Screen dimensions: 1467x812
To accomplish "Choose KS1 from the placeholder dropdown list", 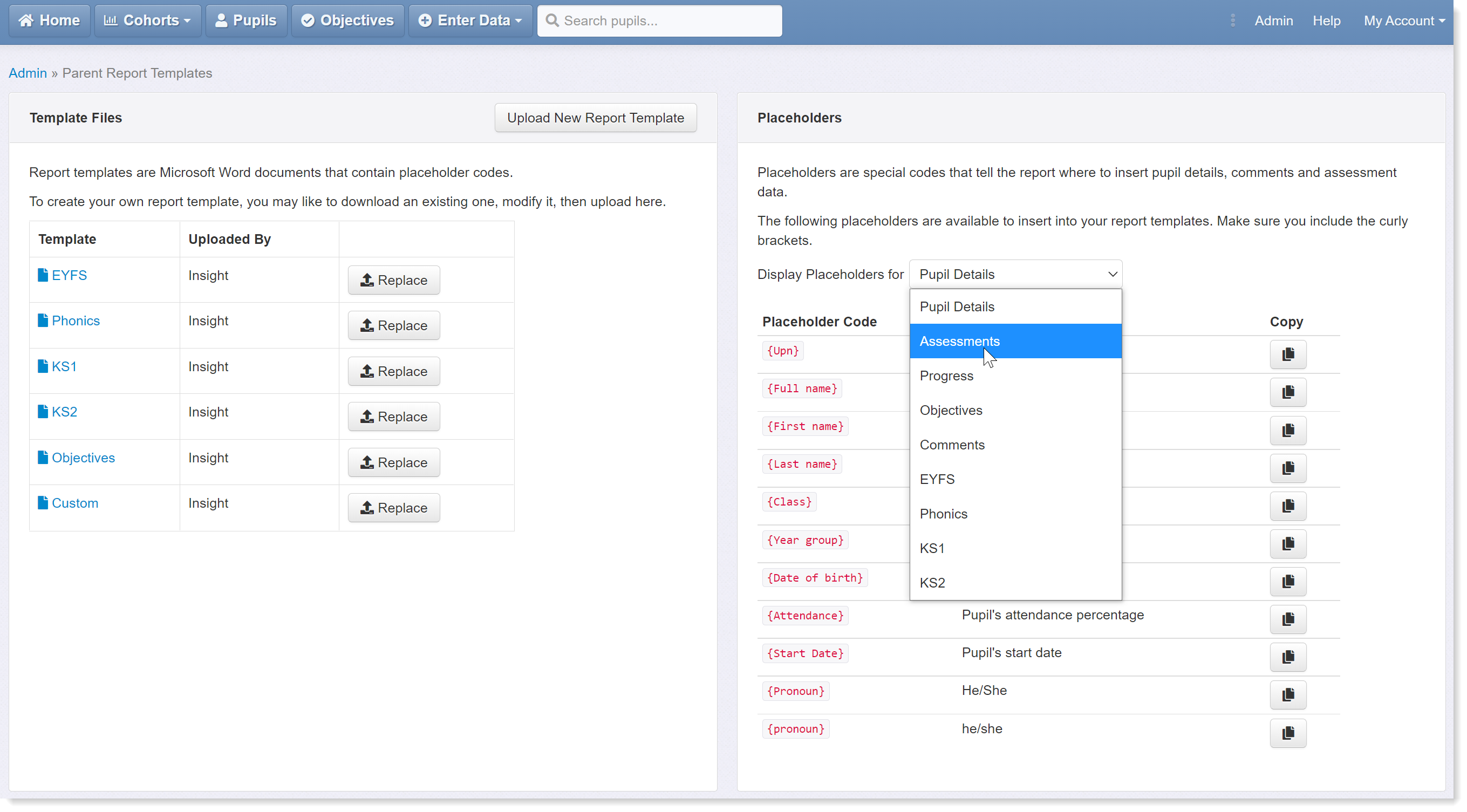I will (1015, 548).
